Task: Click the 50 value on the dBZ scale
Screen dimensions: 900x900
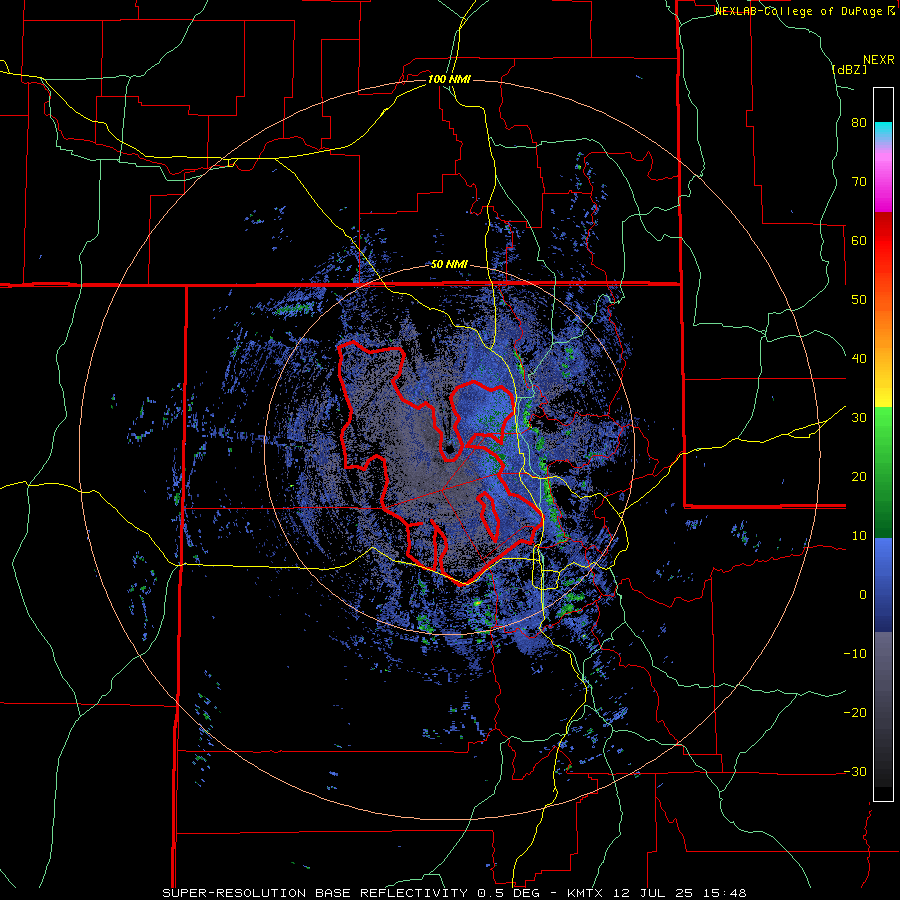Action: (859, 300)
